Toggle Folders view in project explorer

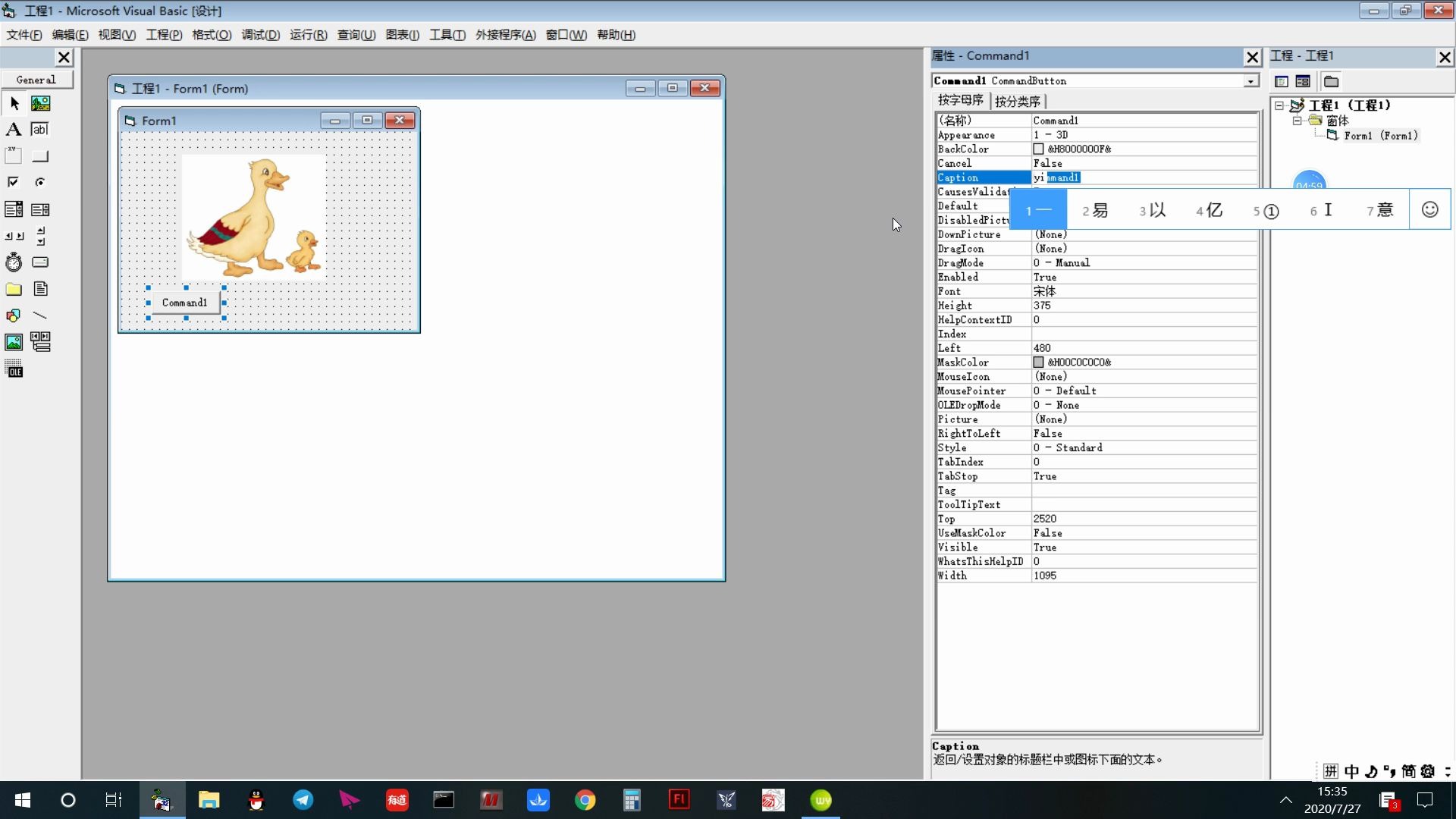click(1331, 81)
